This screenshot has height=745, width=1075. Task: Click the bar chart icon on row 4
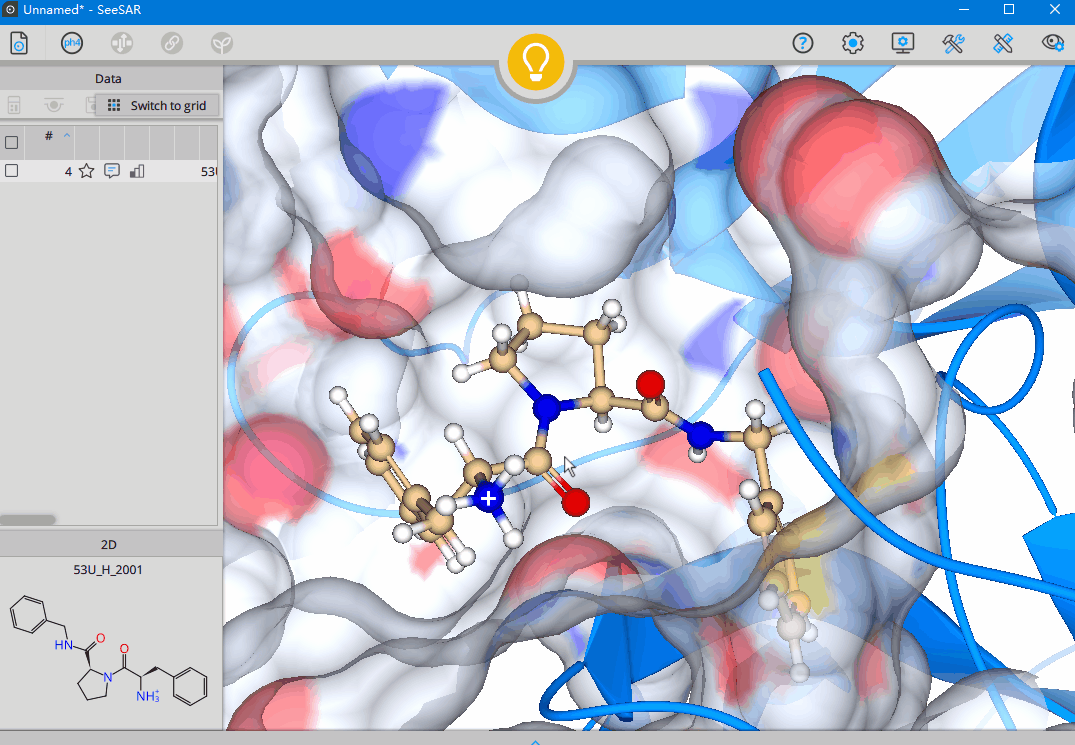137,171
